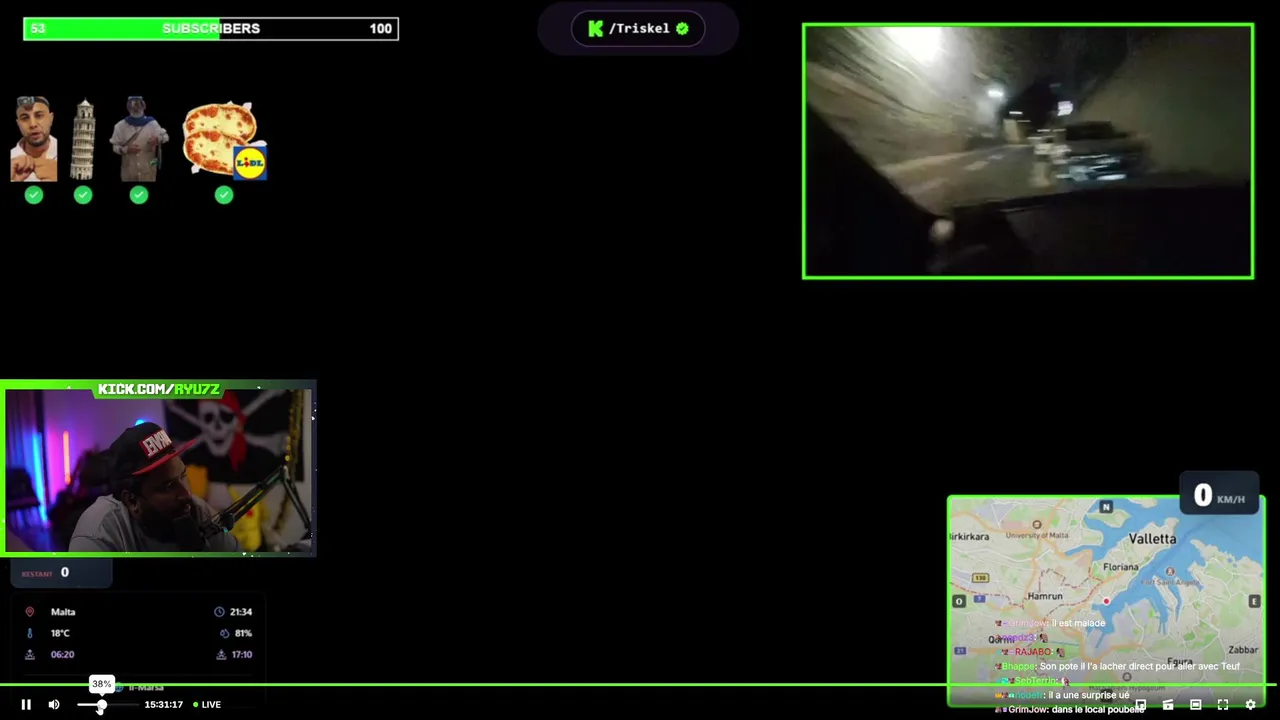Click the 0 KM/H speed indicator
The width and height of the screenshot is (1280, 720).
point(1220,495)
